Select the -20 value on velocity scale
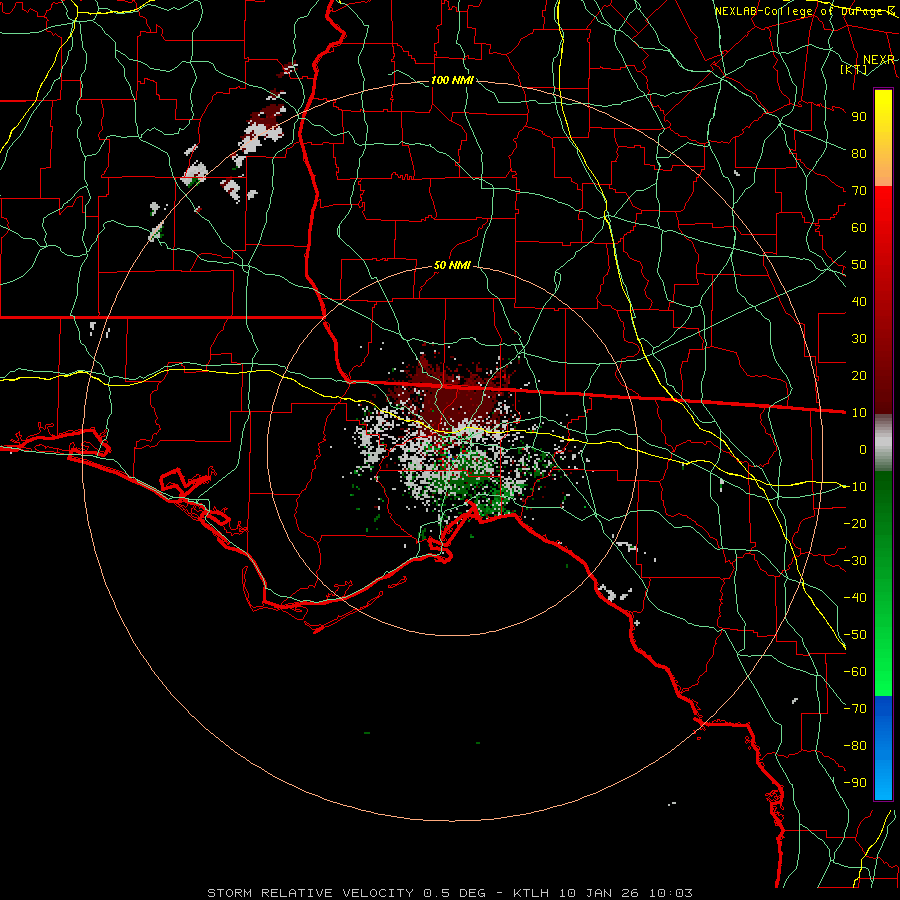The image size is (900, 900). [x=856, y=523]
